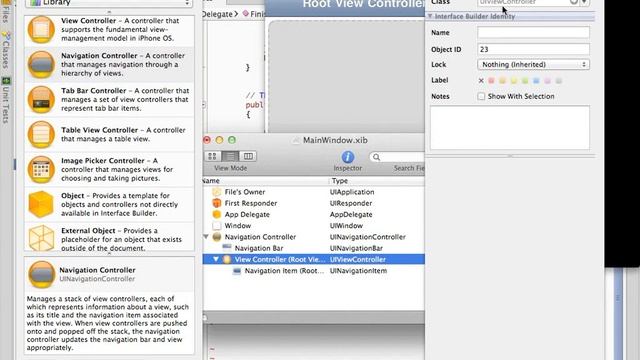Pick the yellow label color

514,81
